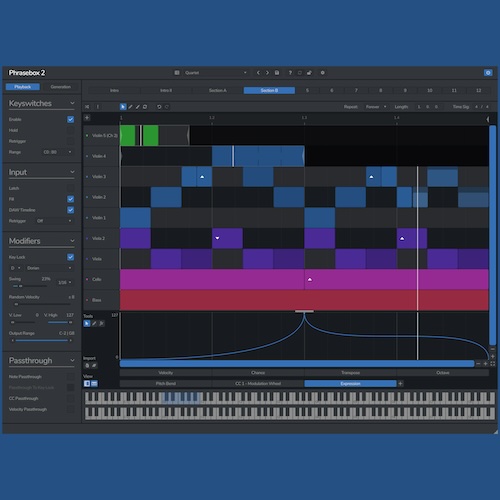Viewport: 500px width, 500px height.
Task: Click the Random Velocity slider
Action: click(42, 304)
